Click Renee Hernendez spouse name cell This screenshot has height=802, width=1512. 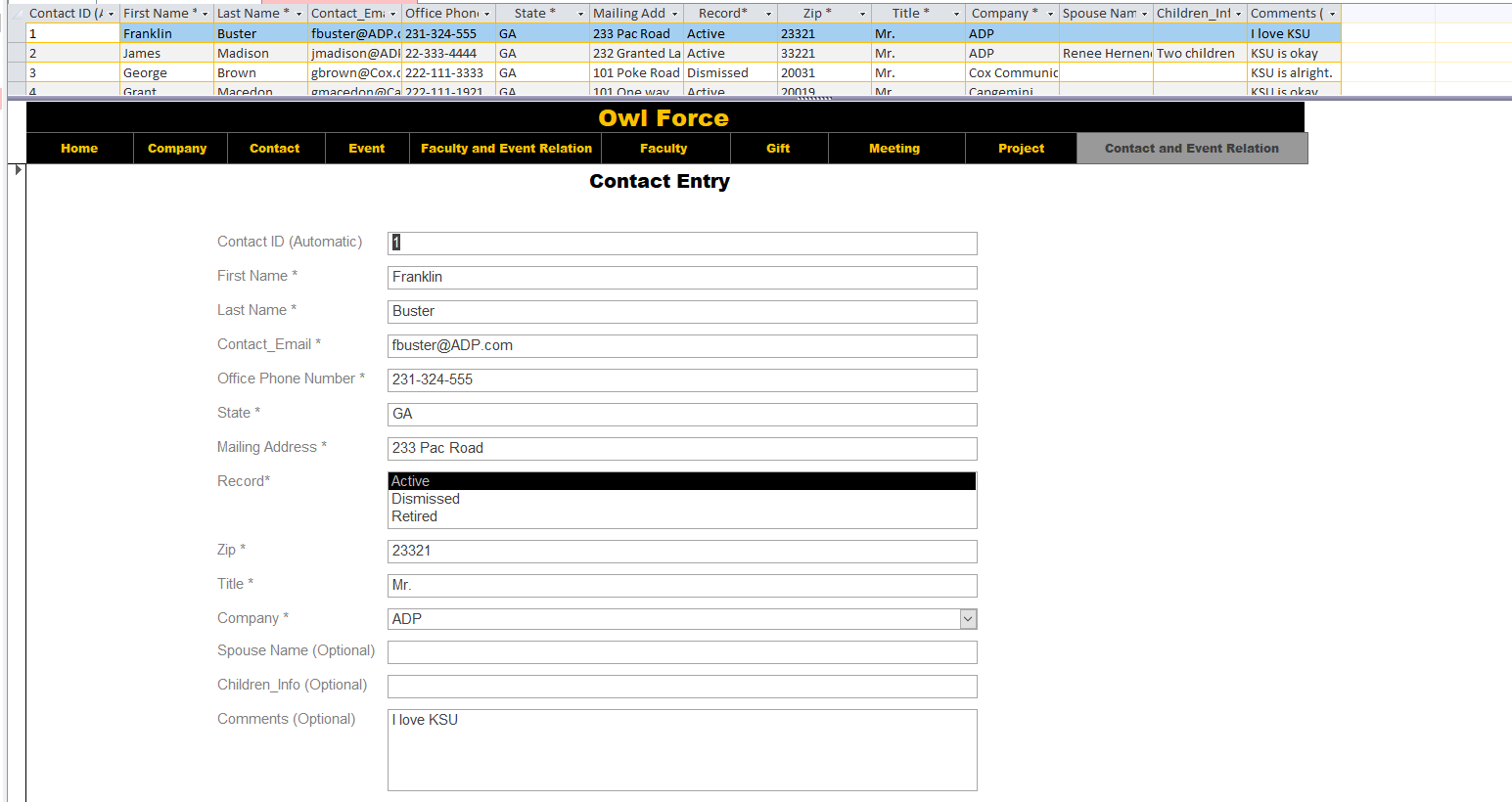coord(1106,53)
